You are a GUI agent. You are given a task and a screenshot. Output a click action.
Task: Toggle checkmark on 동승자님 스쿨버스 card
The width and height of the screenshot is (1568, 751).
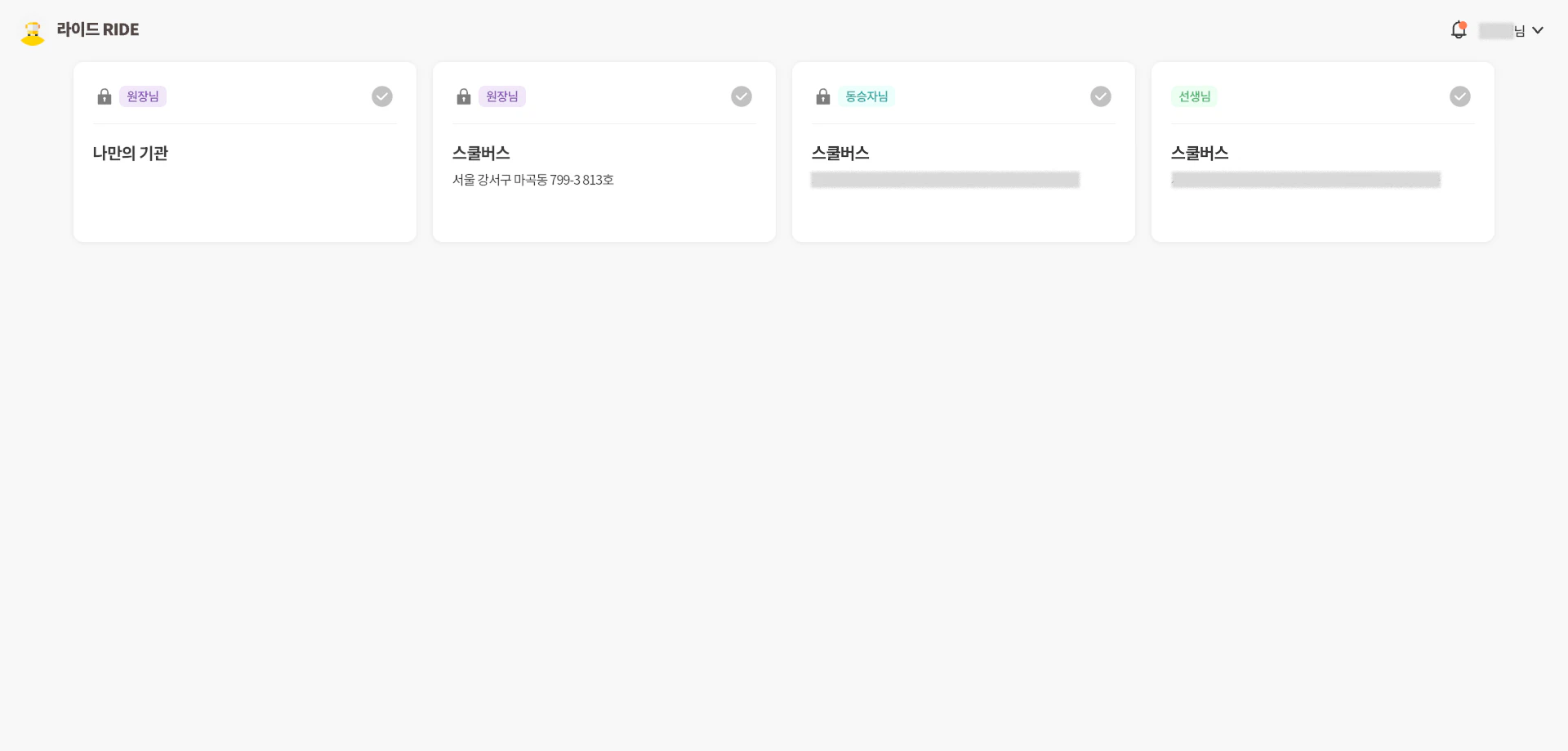point(1101,96)
